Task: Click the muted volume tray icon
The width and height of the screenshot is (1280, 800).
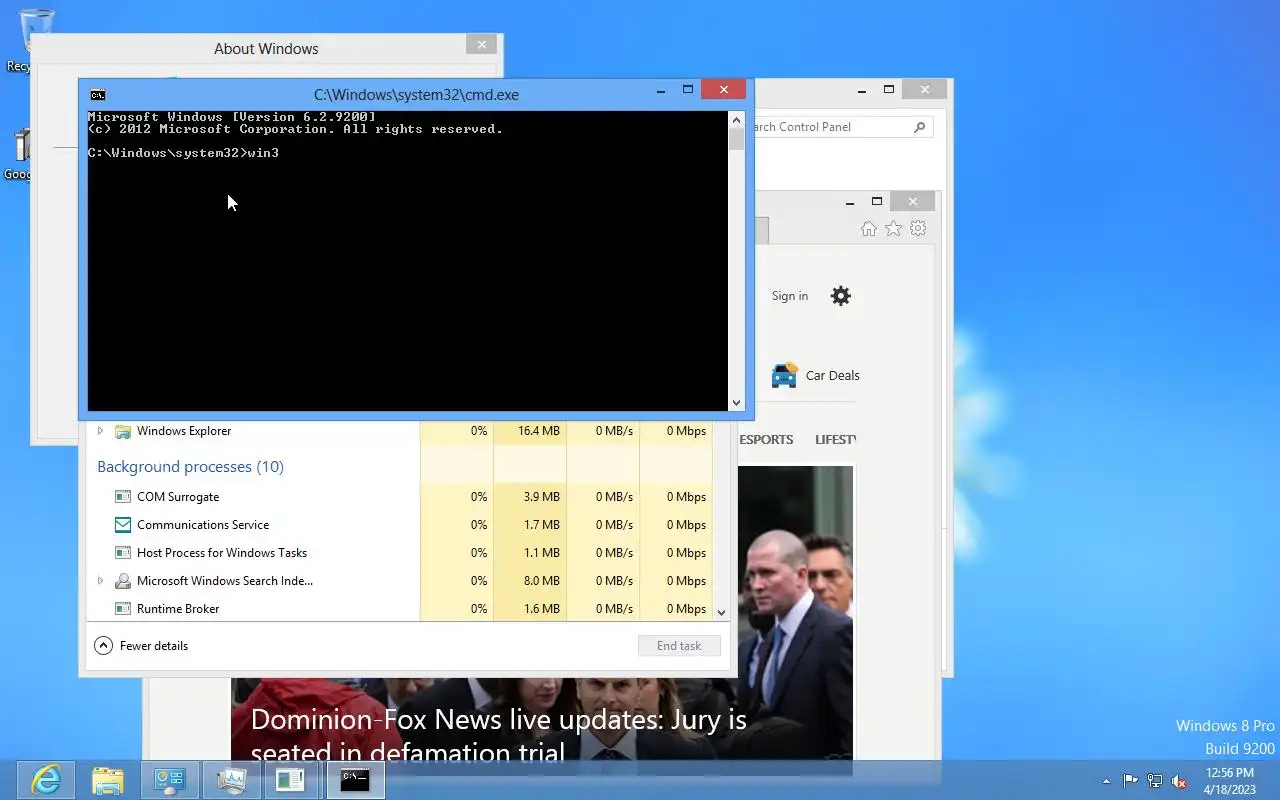Action: pos(1179,781)
